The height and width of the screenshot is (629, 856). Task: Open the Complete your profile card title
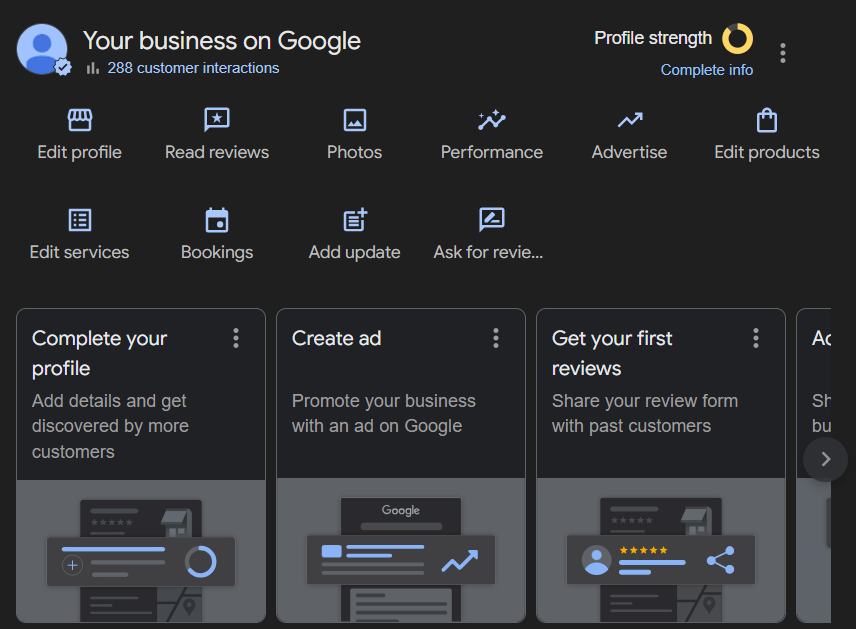pos(99,353)
